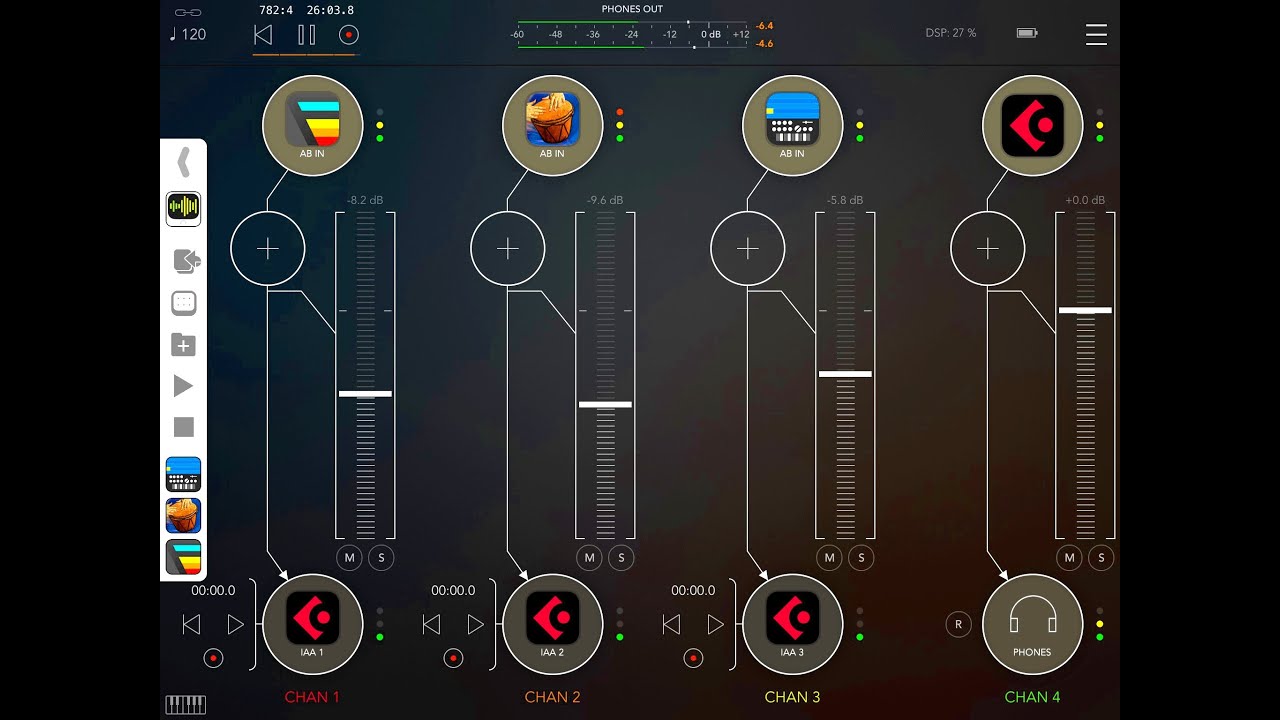
Task: Open Chan 2 bongo drum AB IN source
Action: (552, 125)
